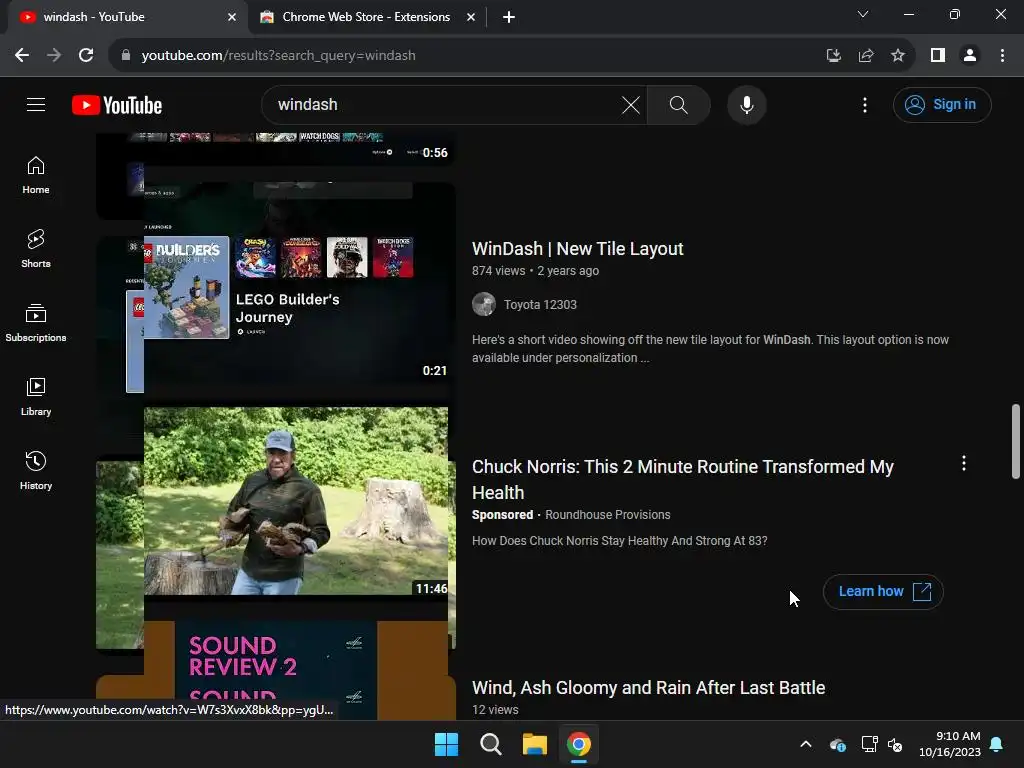Close the Chrome Web Store tab
The image size is (1024, 768).
pos(471,17)
